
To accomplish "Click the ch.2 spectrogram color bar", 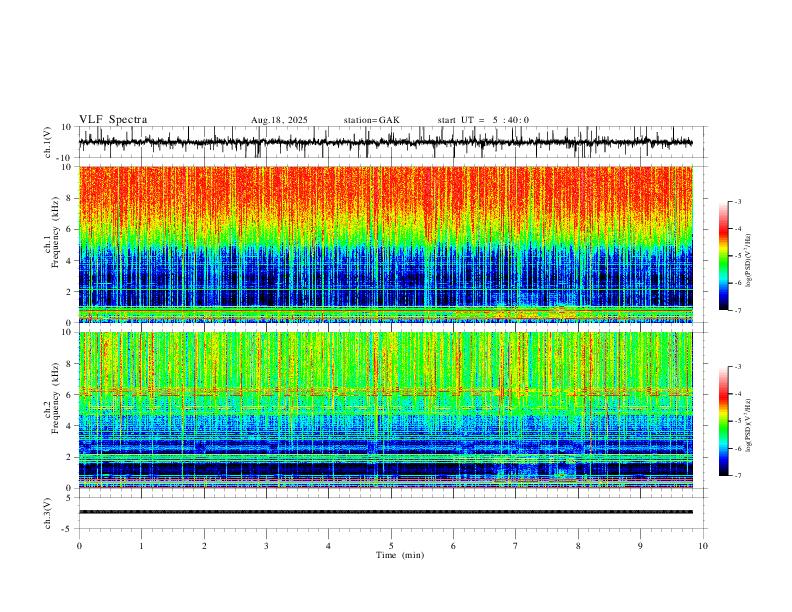I will pos(723,421).
